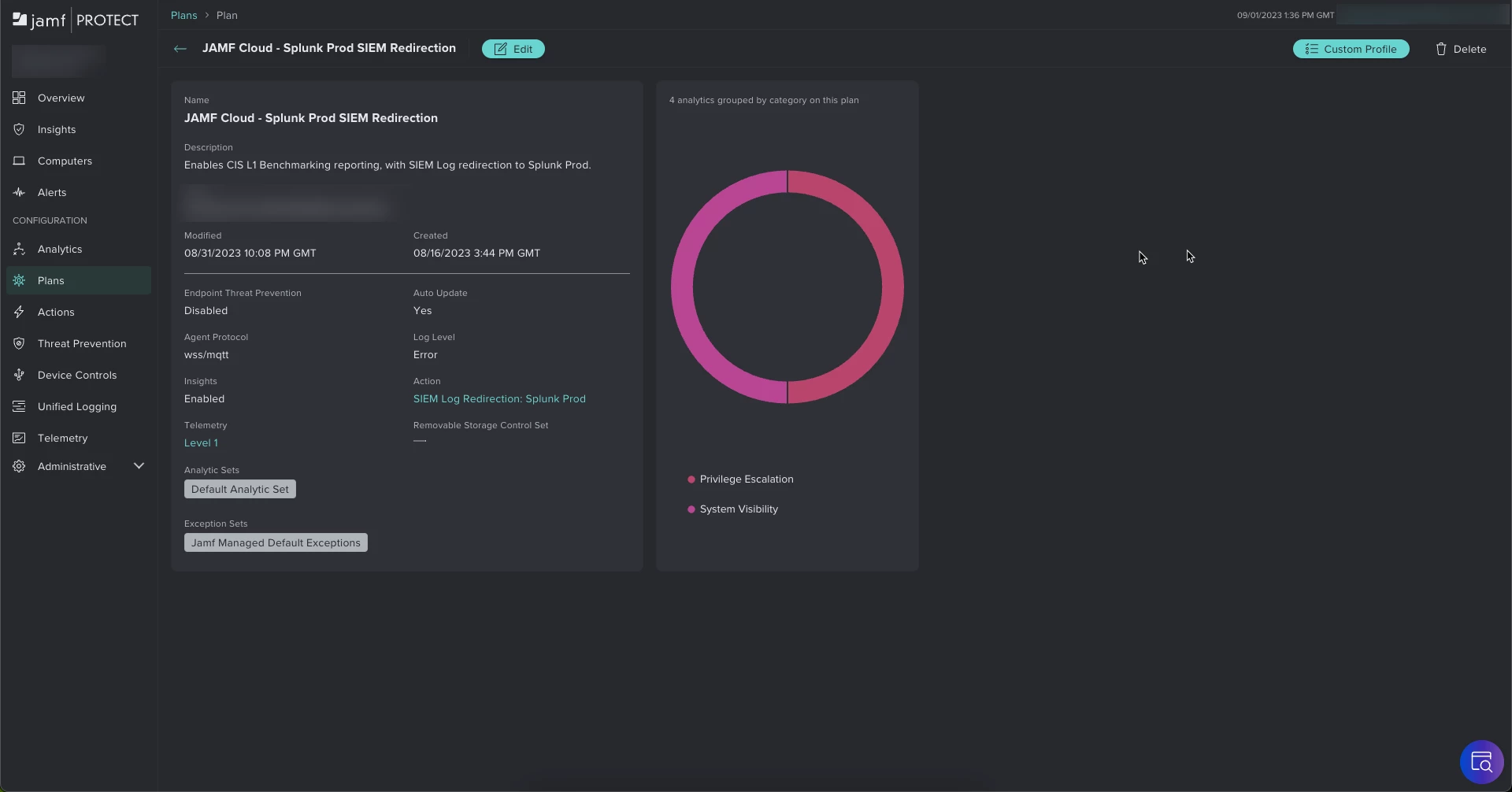
Task: Click the Plans gear icon
Action: [19, 280]
